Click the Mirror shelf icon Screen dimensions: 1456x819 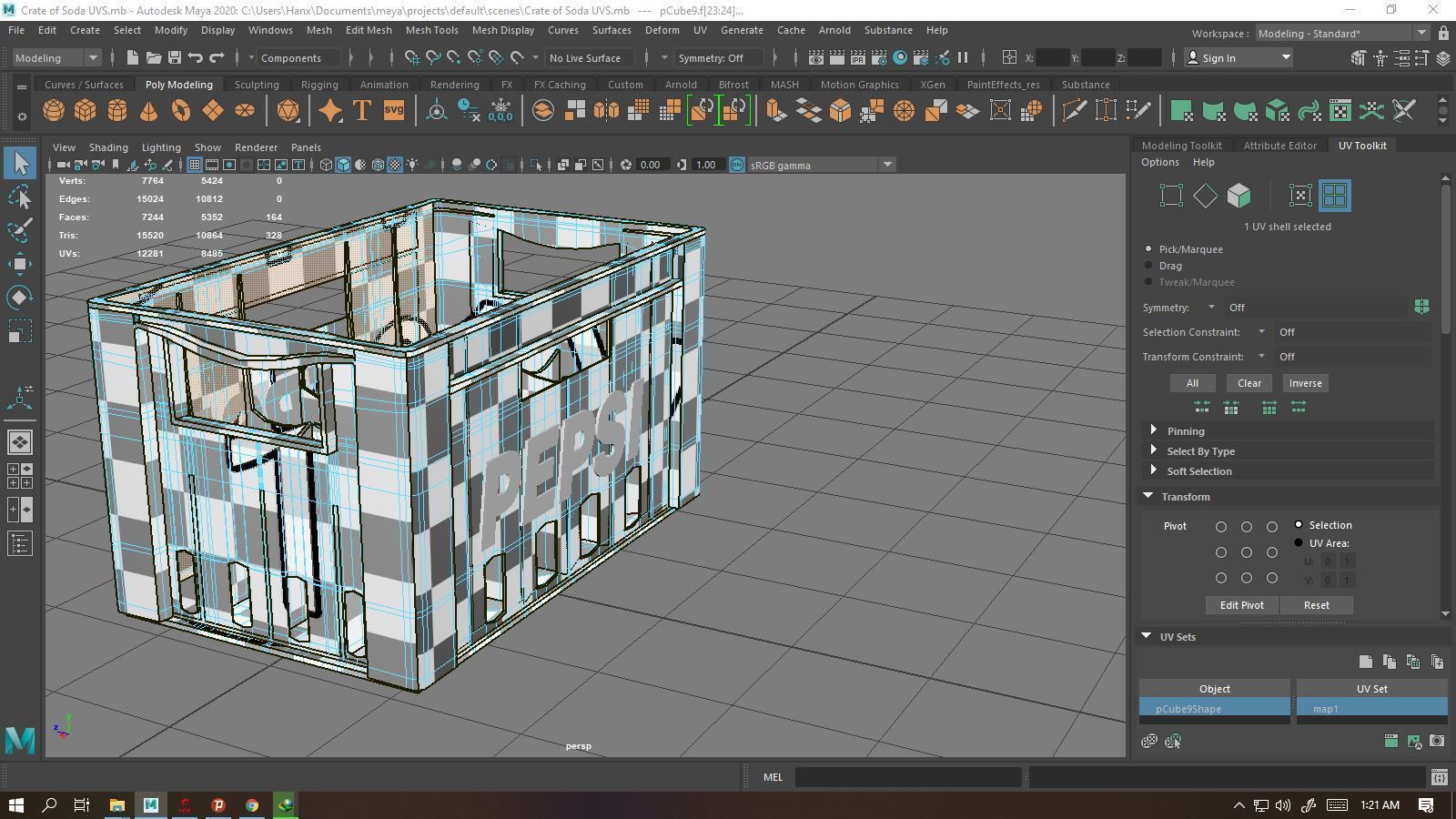605,111
